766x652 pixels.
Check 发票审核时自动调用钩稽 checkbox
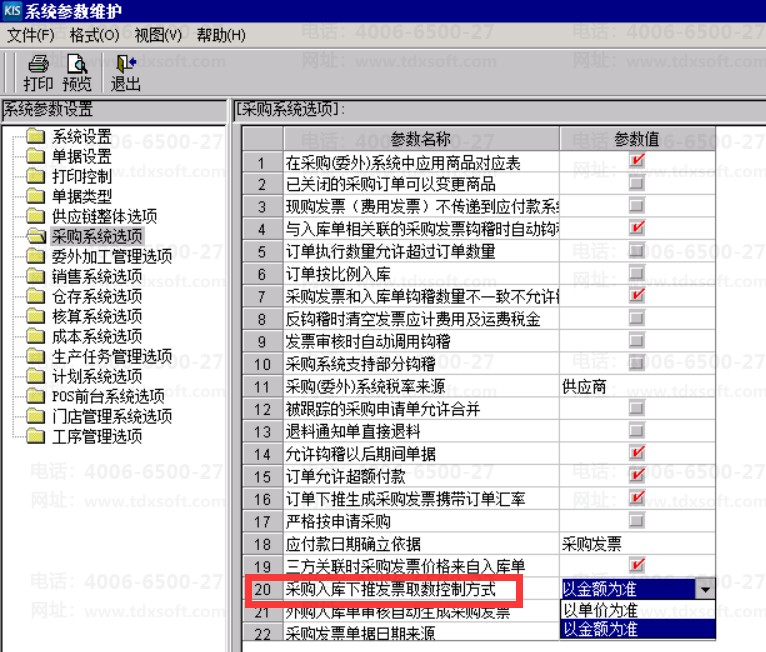click(637, 340)
